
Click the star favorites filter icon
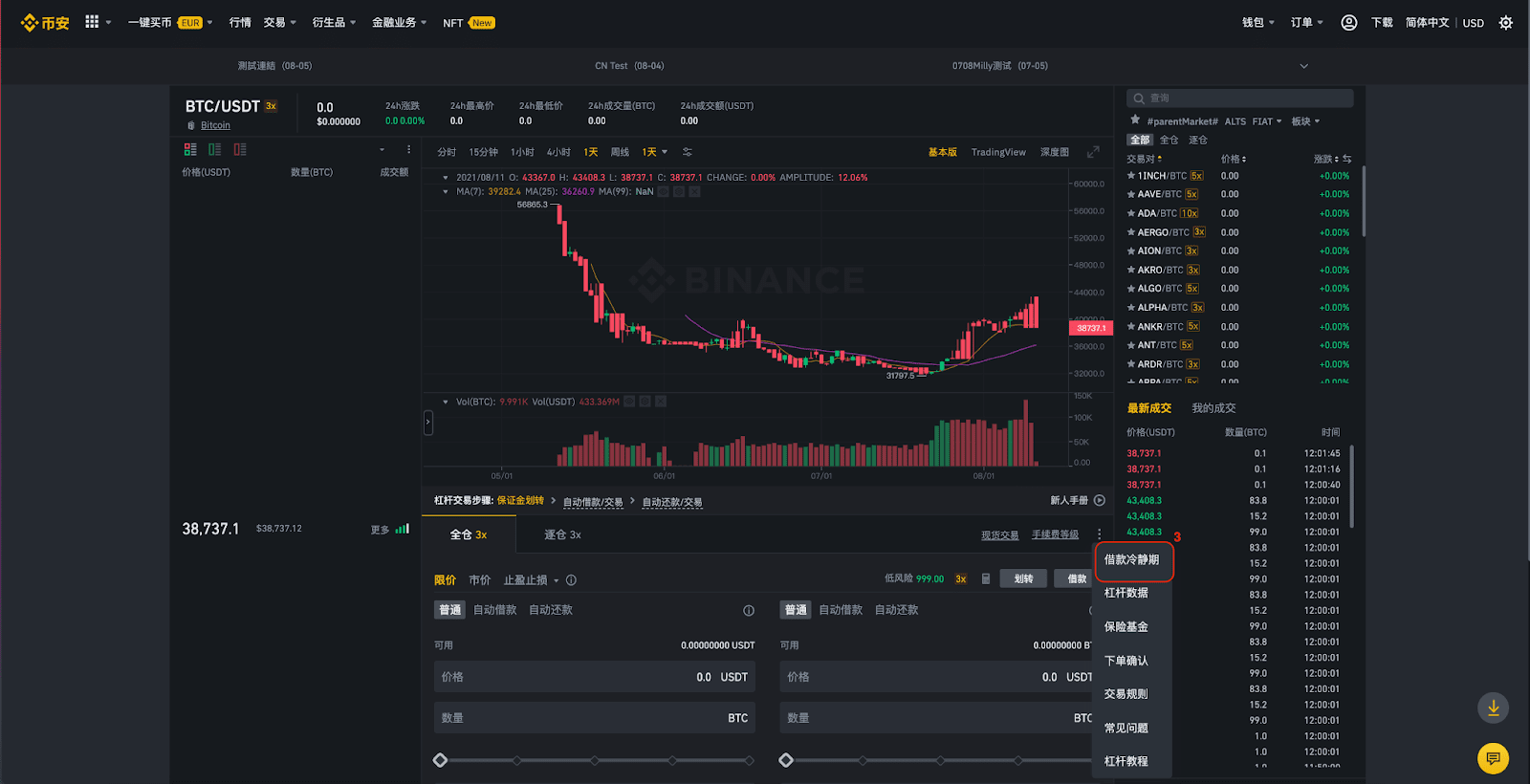[x=1135, y=120]
